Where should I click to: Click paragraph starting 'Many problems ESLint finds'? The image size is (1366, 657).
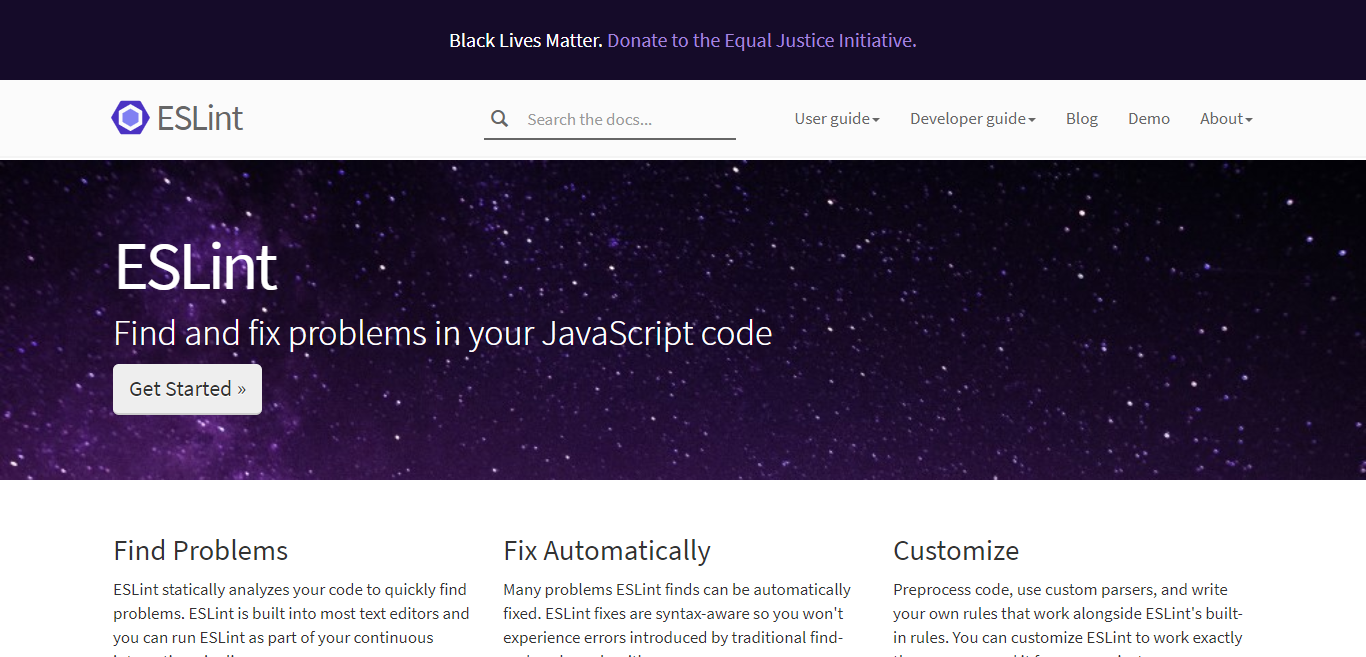click(x=678, y=618)
